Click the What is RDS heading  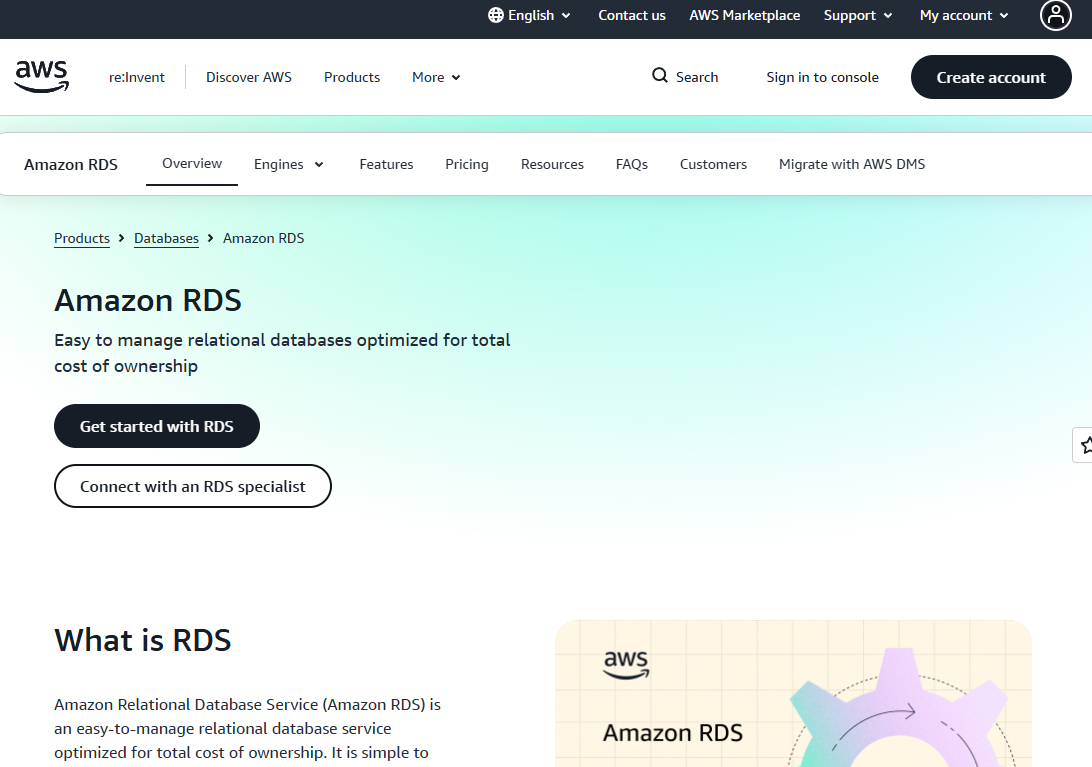[143, 640]
